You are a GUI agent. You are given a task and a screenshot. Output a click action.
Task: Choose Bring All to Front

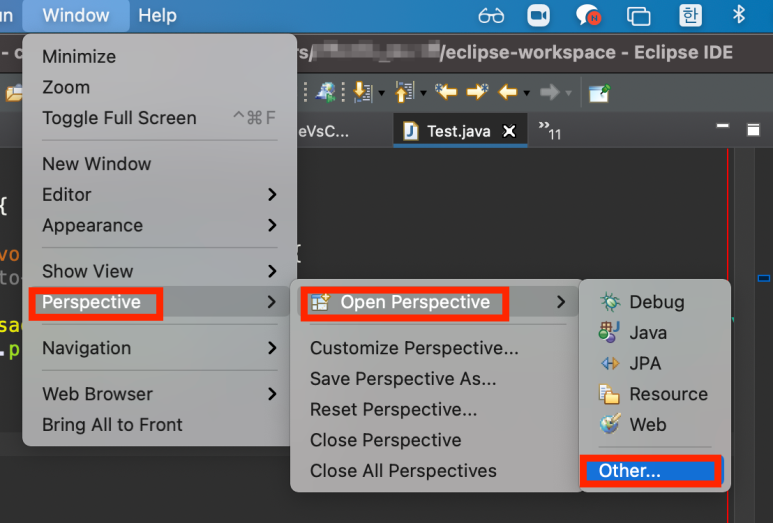[x=112, y=424]
